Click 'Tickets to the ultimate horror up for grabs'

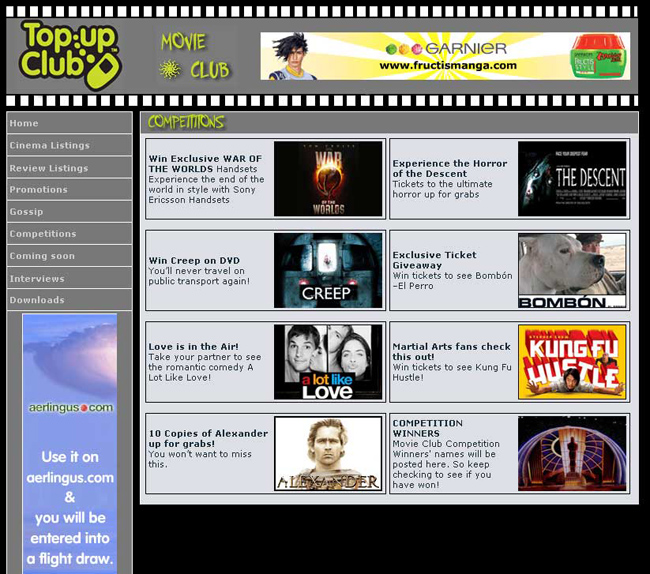point(442,189)
